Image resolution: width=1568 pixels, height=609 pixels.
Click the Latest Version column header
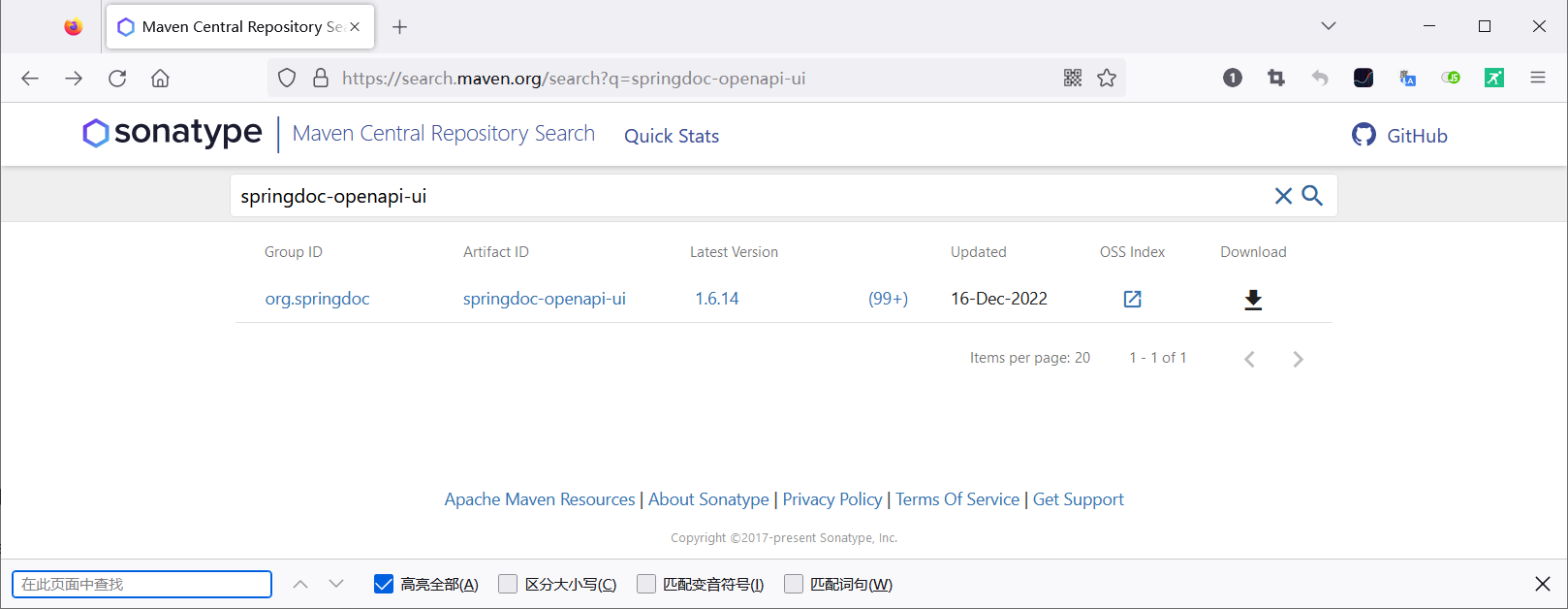[734, 252]
